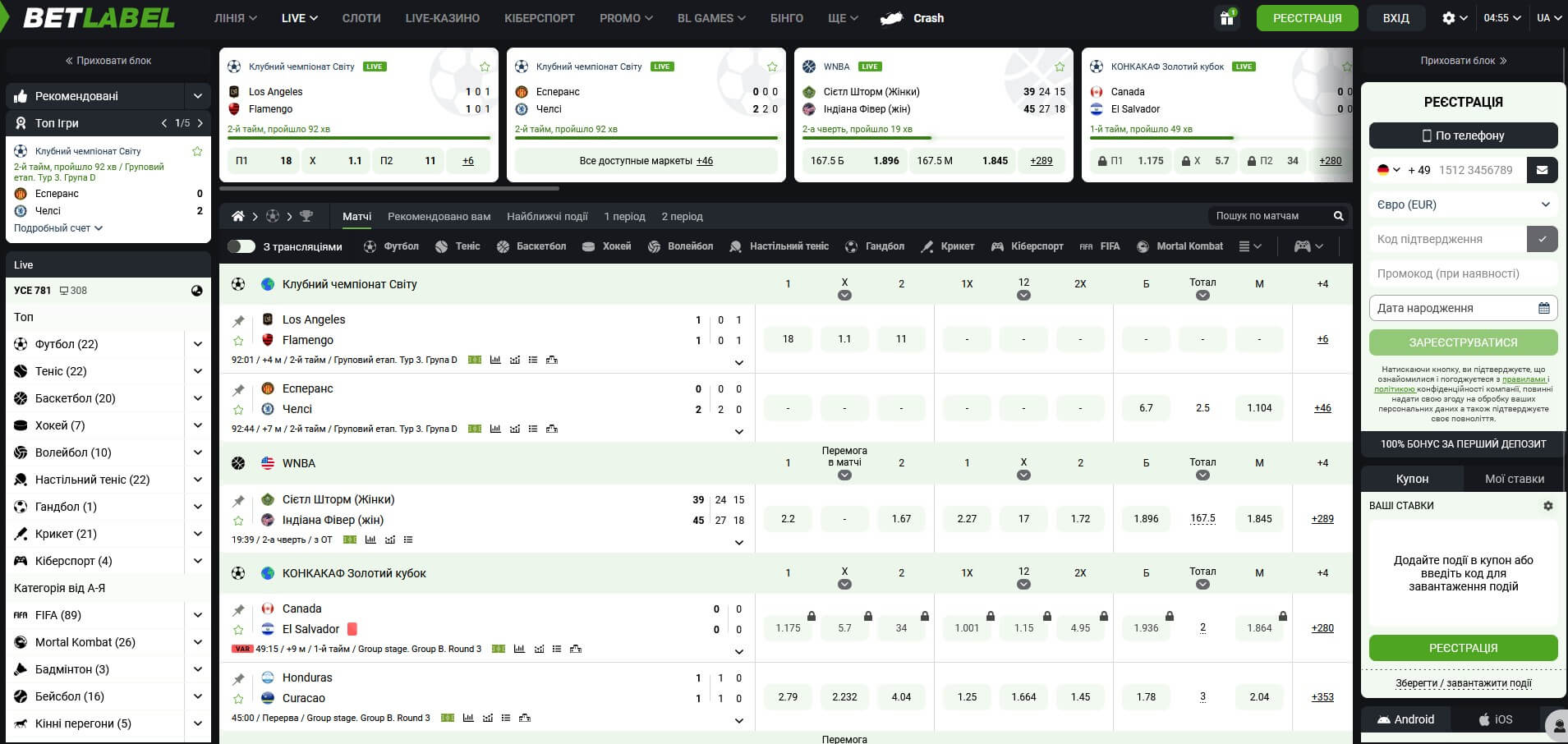Pin the Los Angeles vs Flamengo match
Viewport: 1568px width, 744px height.
coord(238,320)
